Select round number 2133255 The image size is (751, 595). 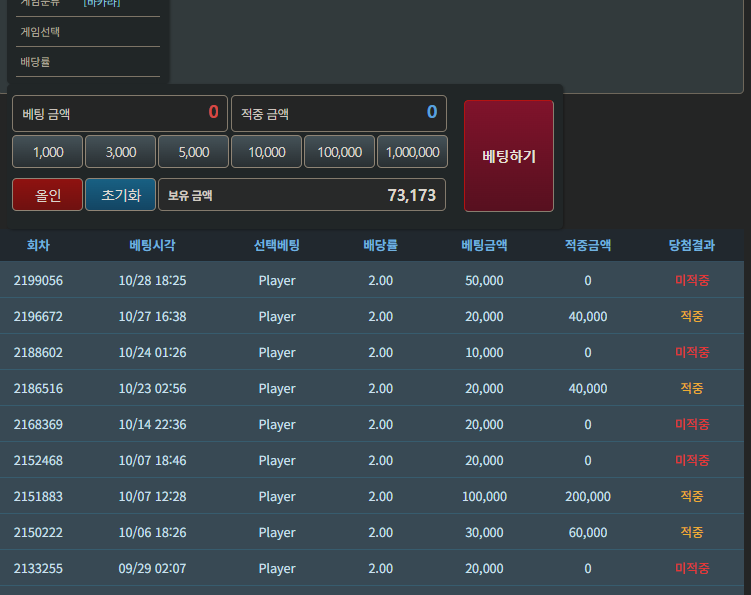38,568
